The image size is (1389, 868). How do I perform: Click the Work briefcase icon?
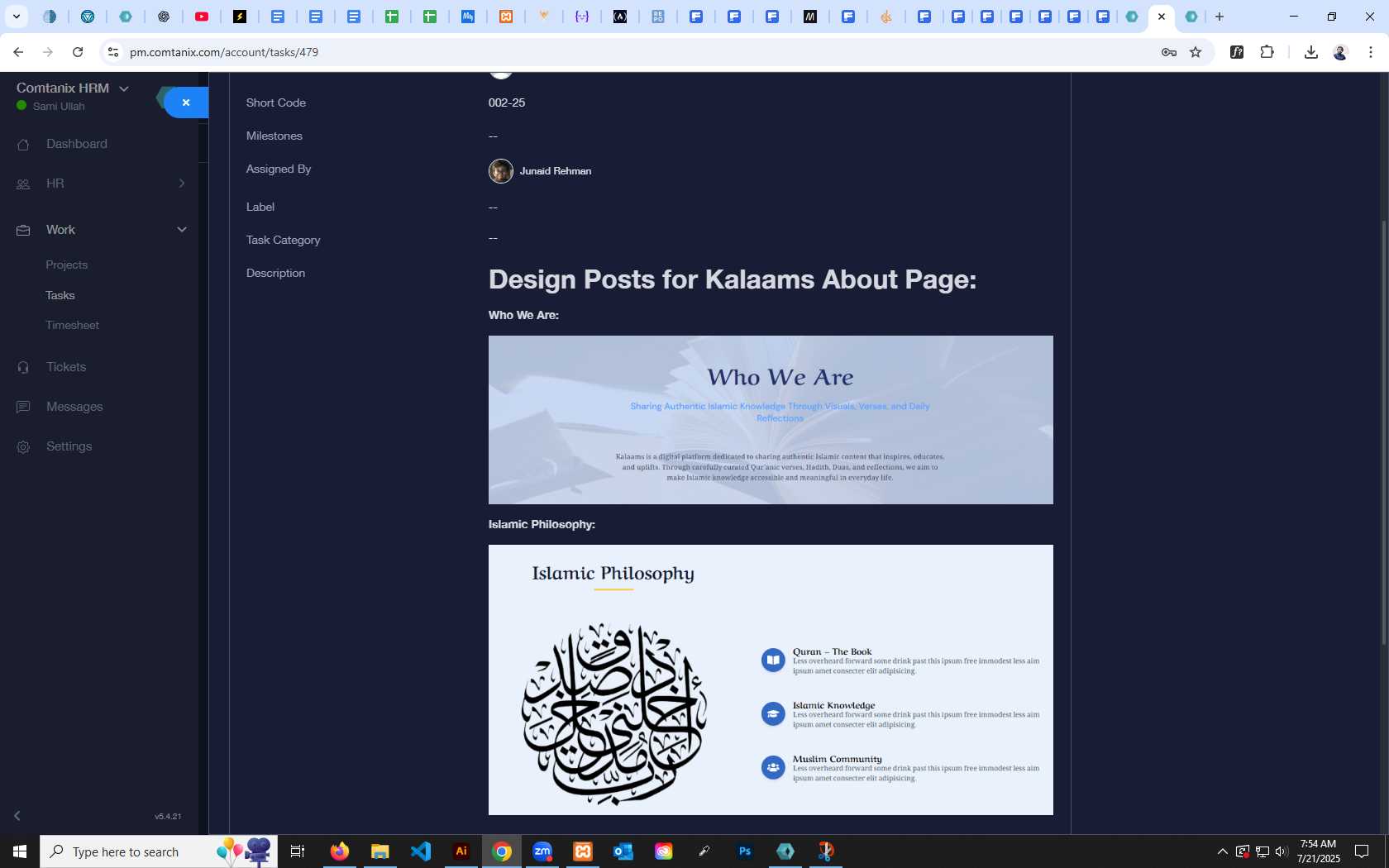click(x=23, y=231)
